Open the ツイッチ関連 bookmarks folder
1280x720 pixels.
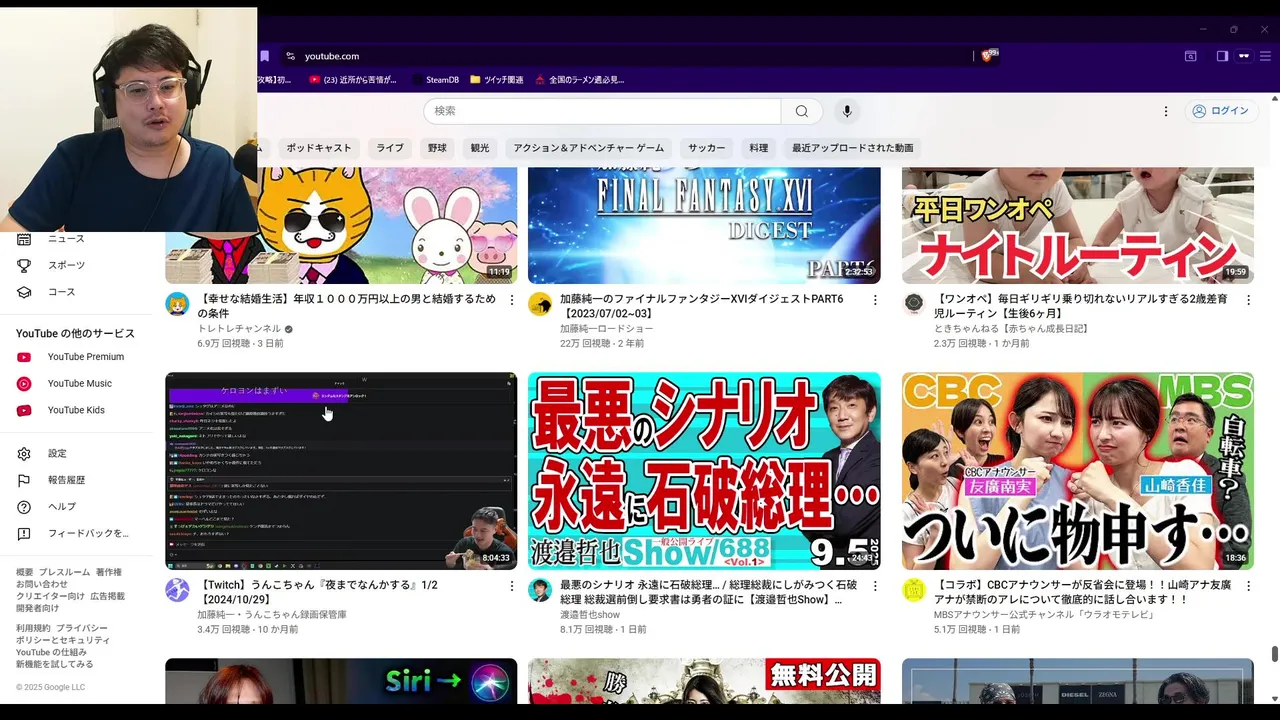click(x=496, y=80)
